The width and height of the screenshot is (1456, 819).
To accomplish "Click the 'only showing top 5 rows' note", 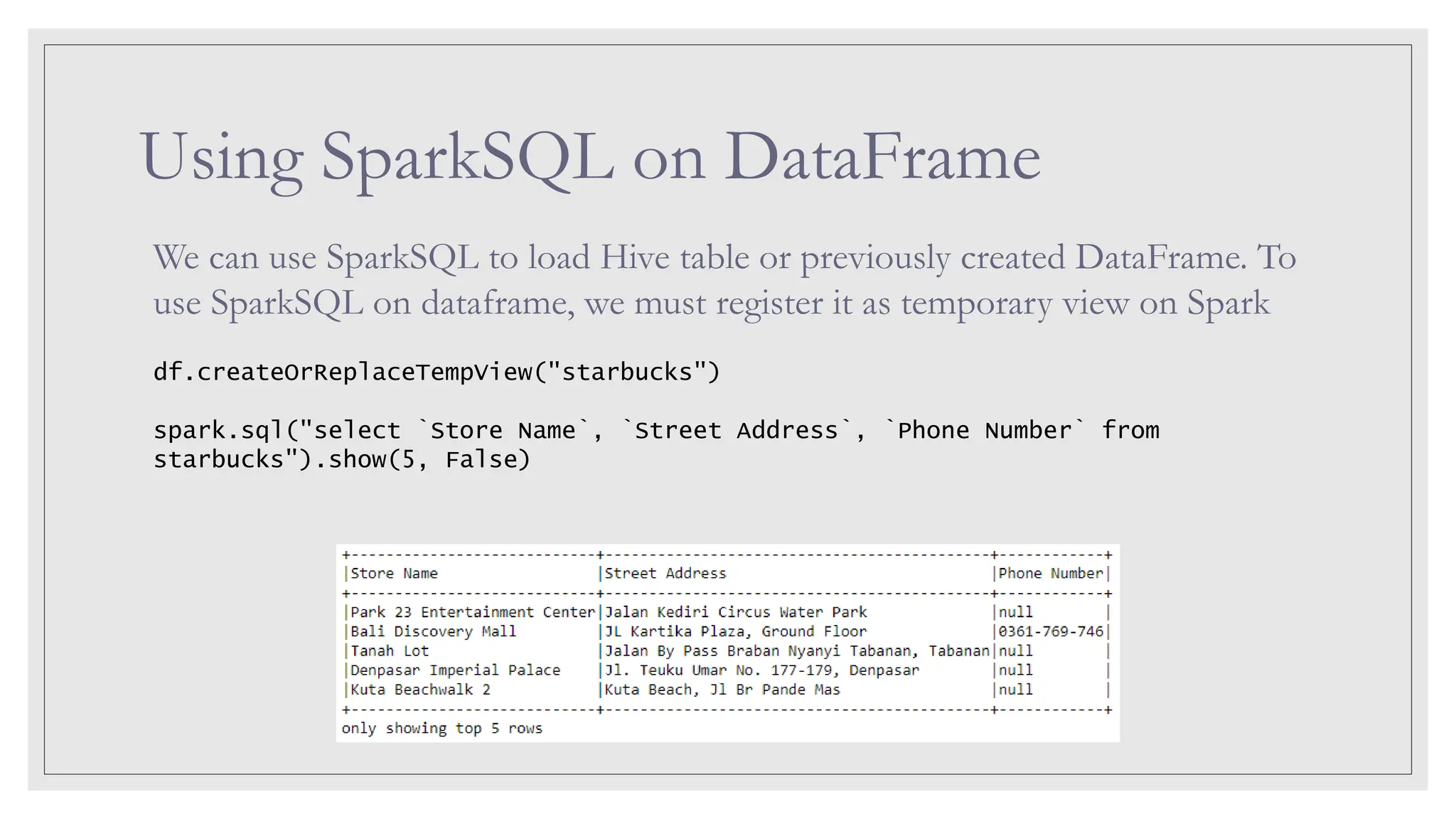I will pyautogui.click(x=441, y=729).
